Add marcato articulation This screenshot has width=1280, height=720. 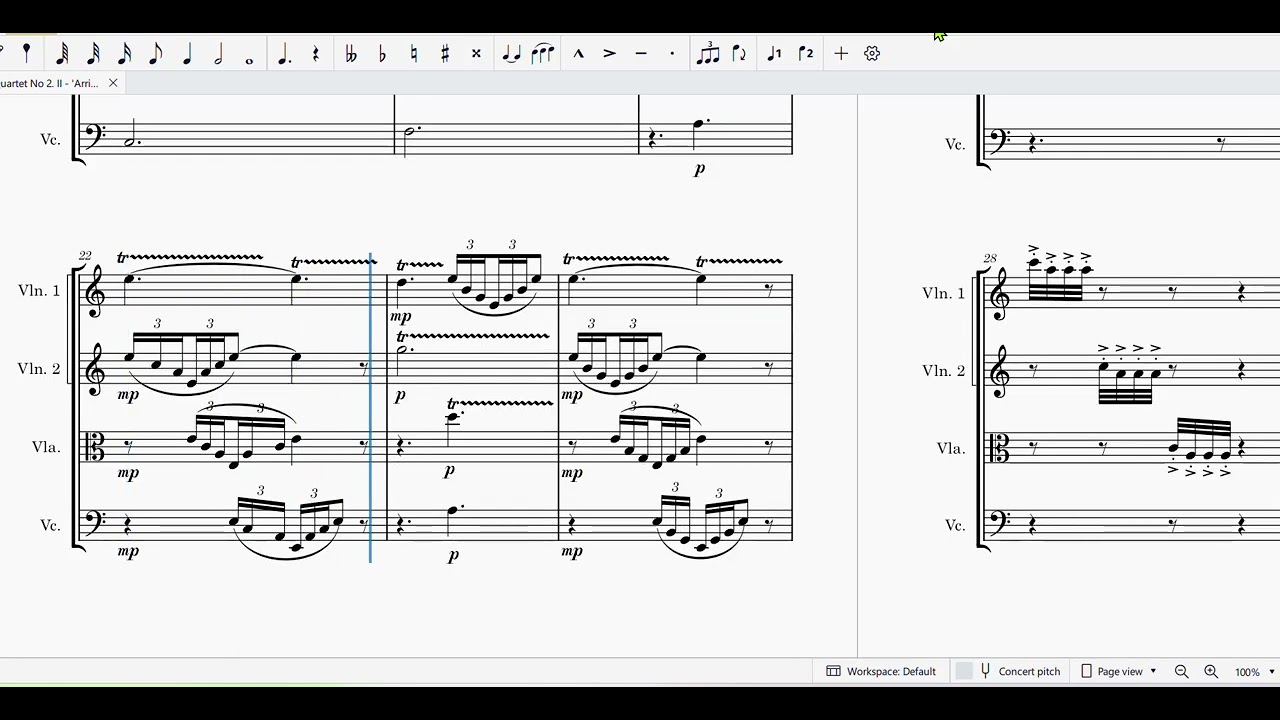pos(578,54)
